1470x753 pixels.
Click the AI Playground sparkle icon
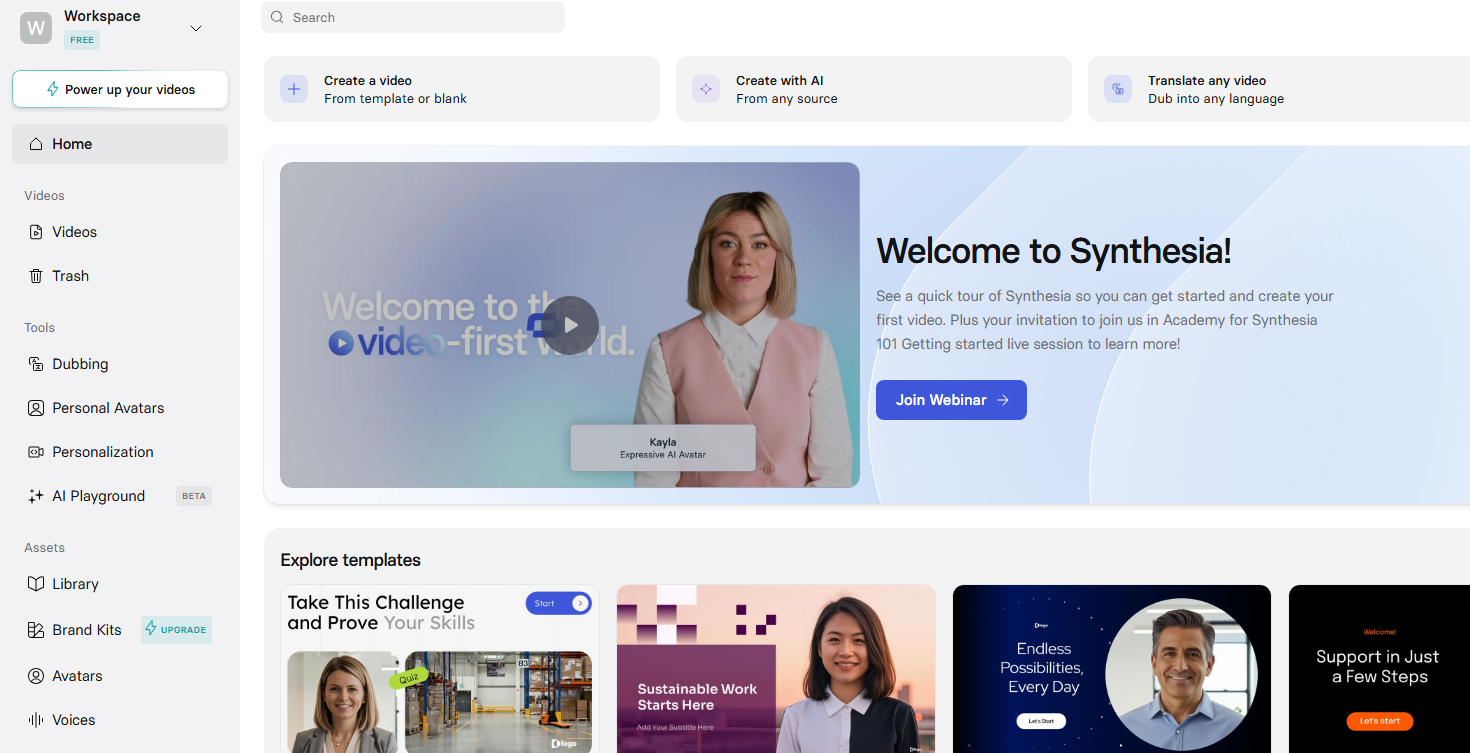(36, 496)
